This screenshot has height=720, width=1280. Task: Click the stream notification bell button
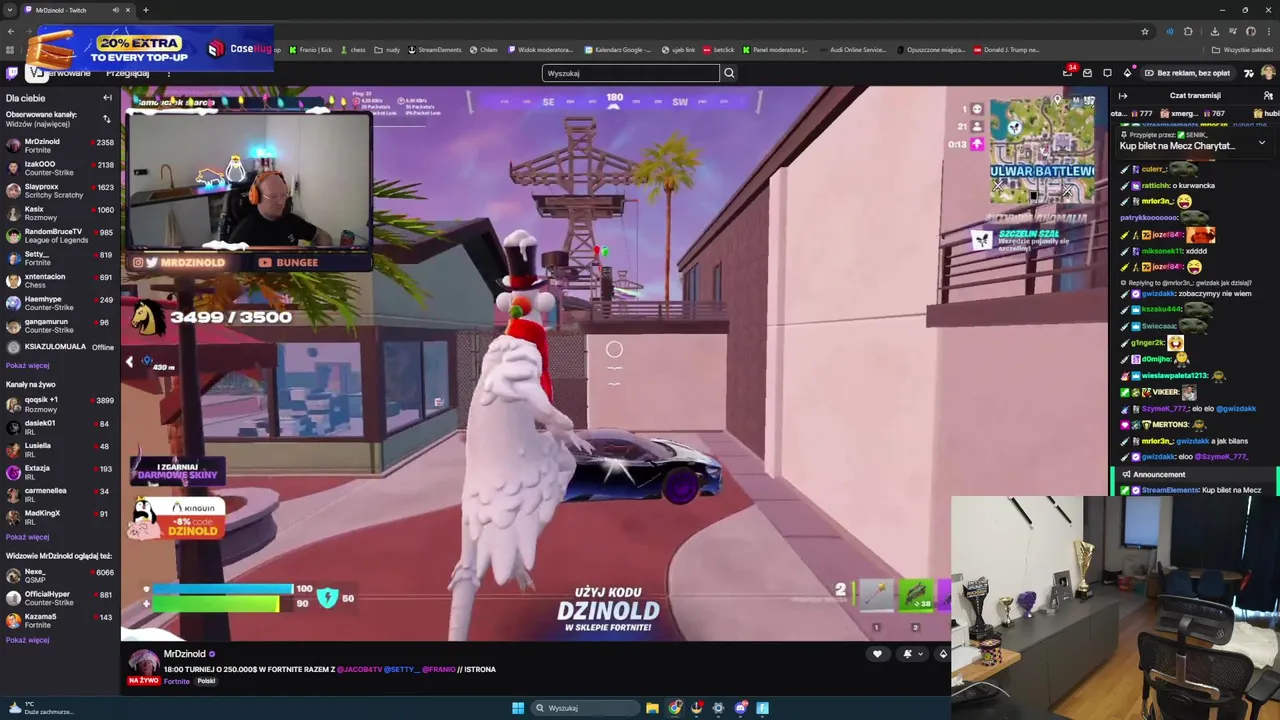pos(907,654)
